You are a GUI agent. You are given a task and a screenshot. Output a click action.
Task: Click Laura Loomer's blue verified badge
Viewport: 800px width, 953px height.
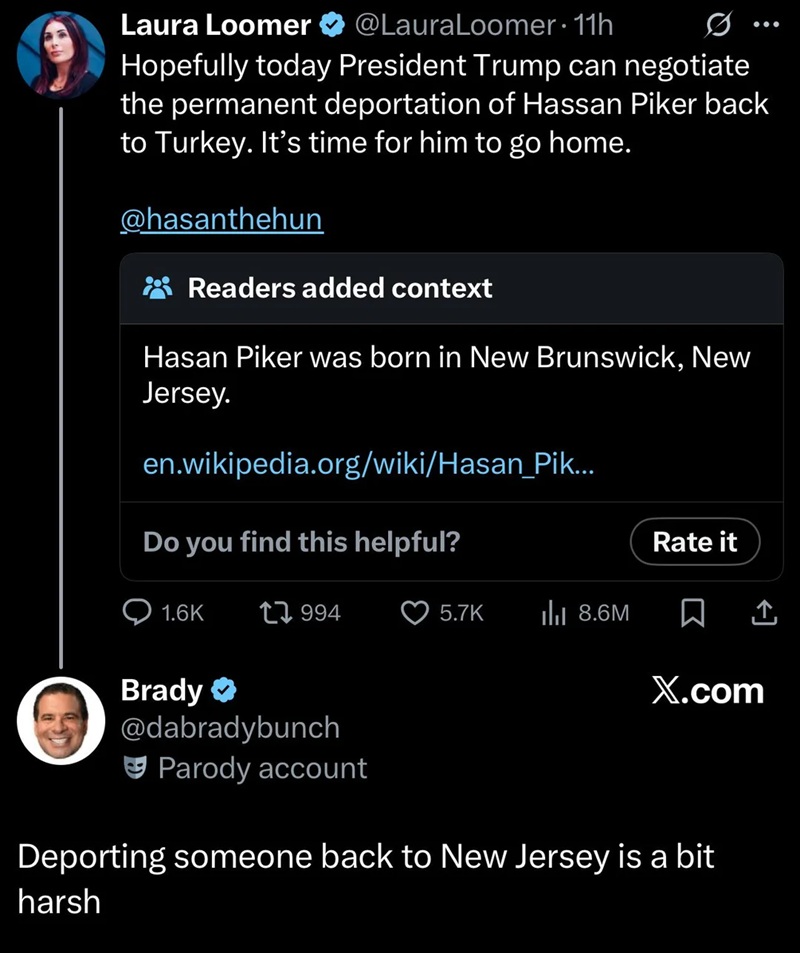click(x=333, y=26)
